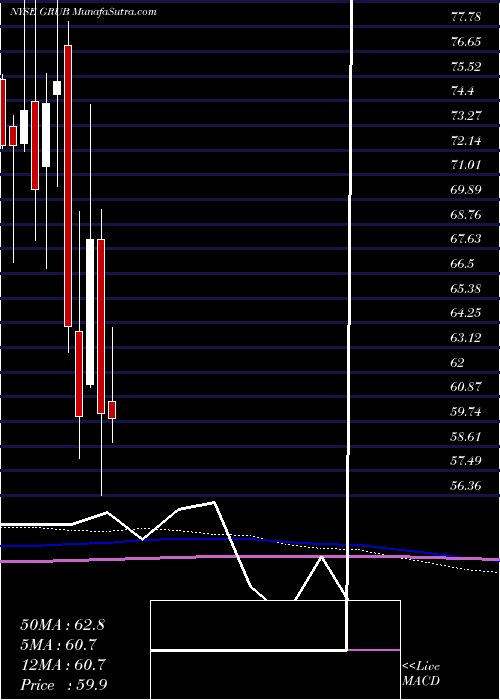The width and height of the screenshot is (500, 700).
Task: Click the 69.89 price axis label
Action: (467, 190)
